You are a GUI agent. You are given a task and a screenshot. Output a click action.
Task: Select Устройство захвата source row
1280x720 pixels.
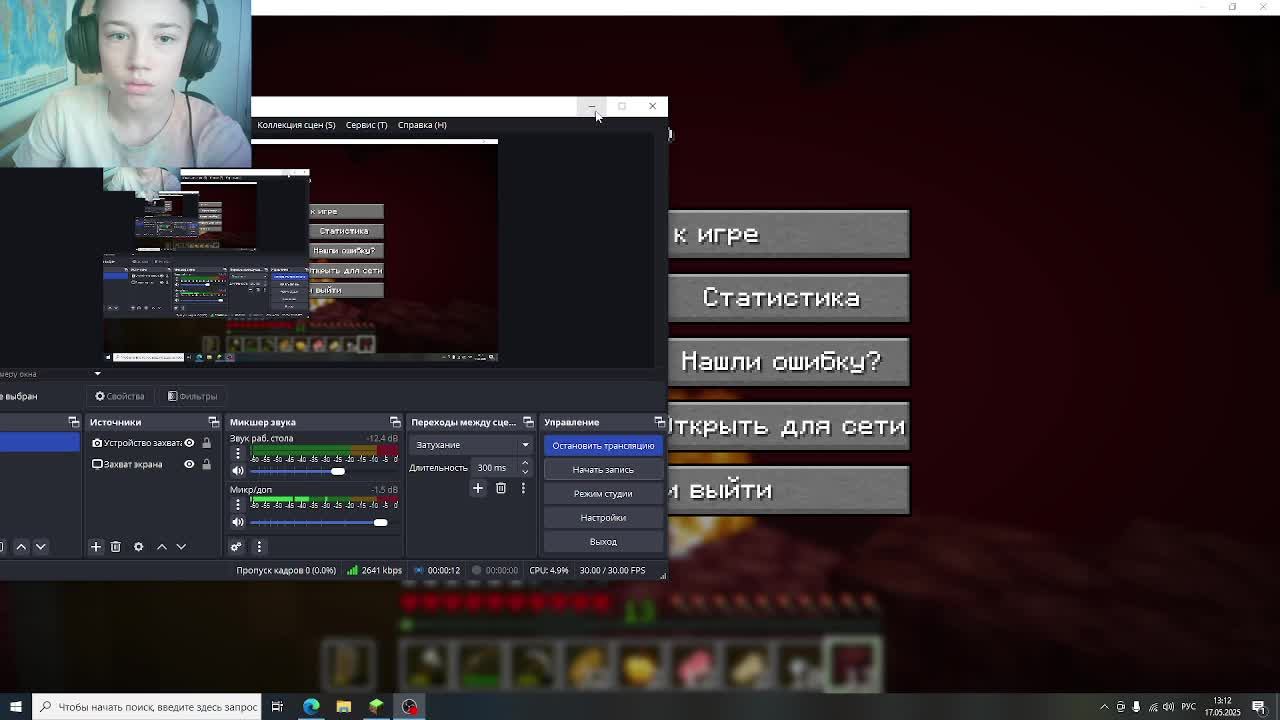point(154,443)
